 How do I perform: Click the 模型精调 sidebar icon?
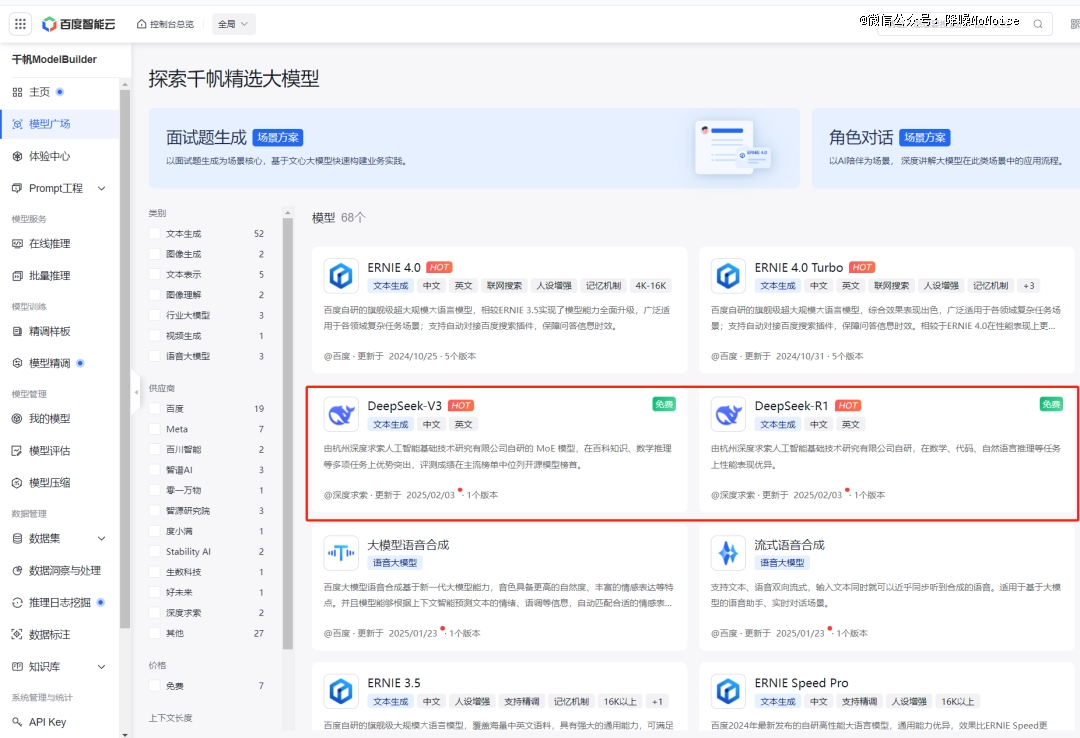pyautogui.click(x=17, y=363)
